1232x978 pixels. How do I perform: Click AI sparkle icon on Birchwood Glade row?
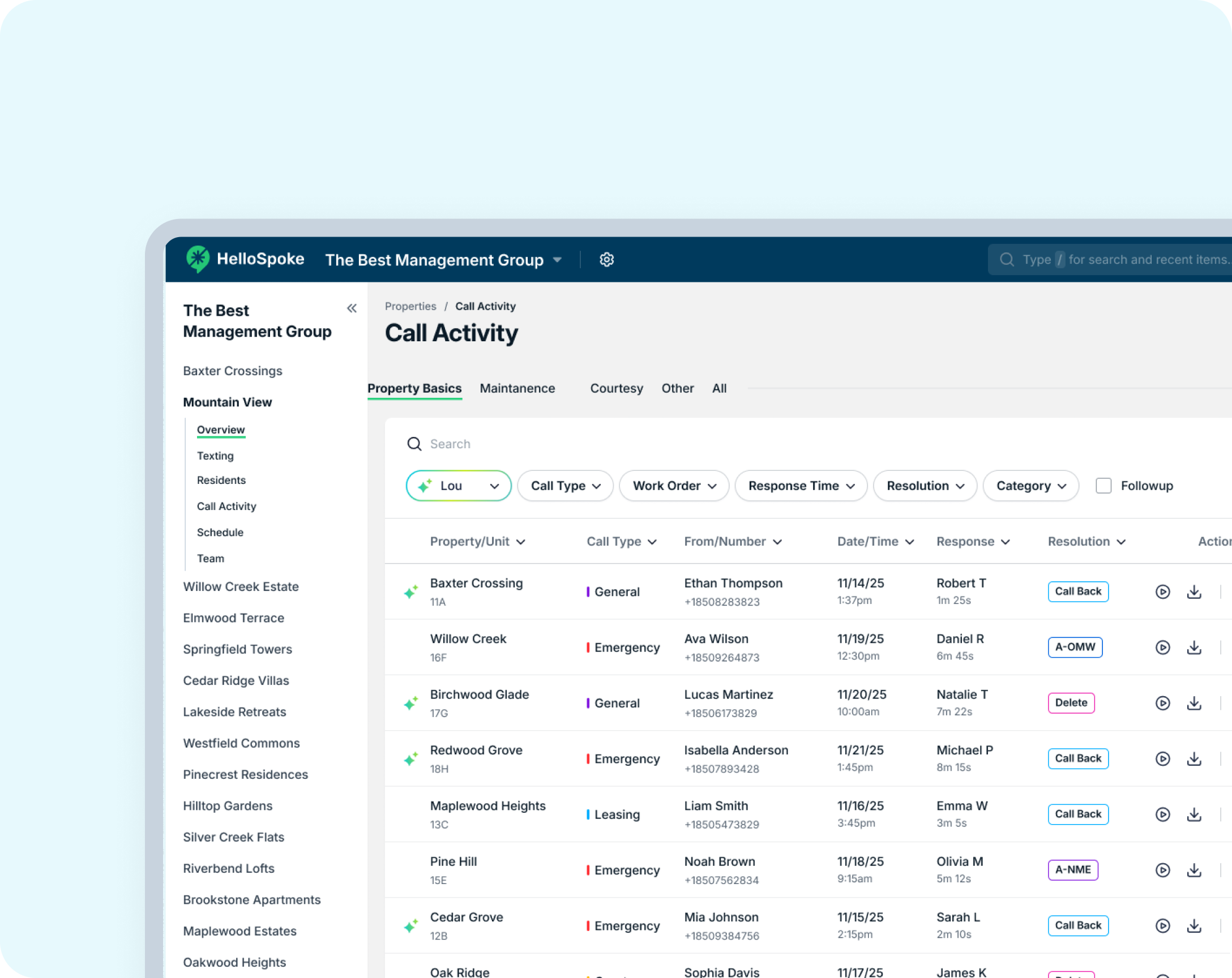[x=411, y=704]
